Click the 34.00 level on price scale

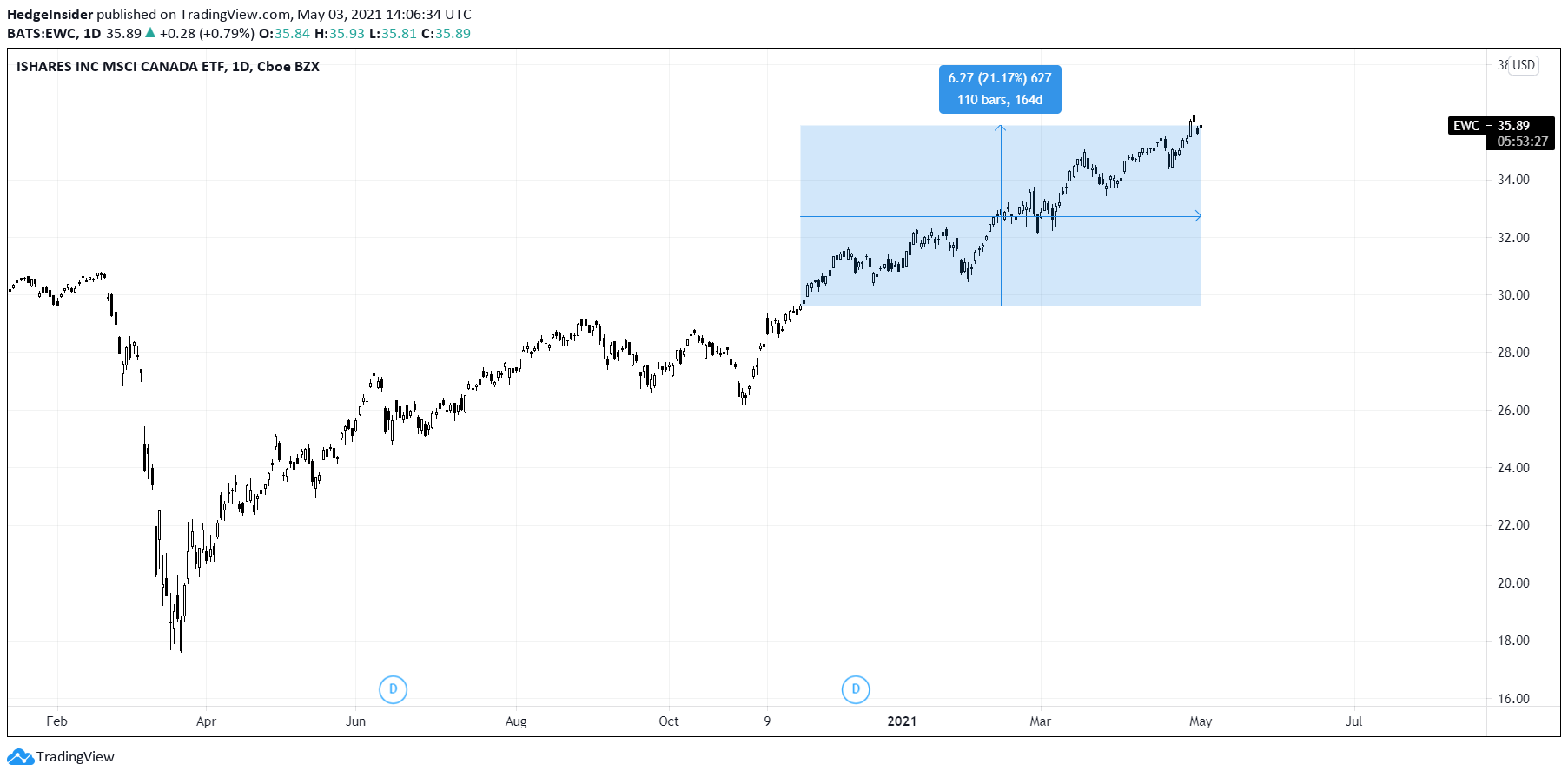pyautogui.click(x=1513, y=180)
